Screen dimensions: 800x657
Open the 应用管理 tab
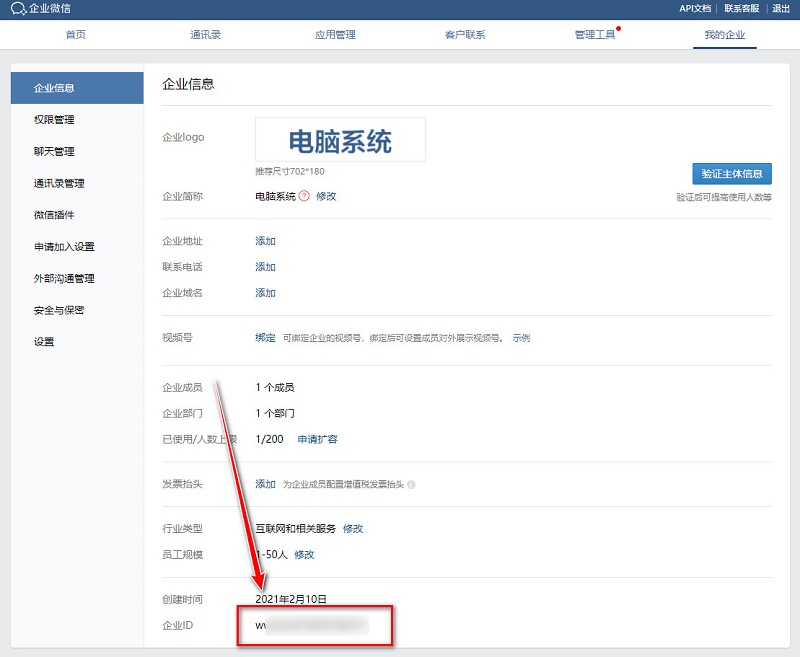[x=335, y=35]
